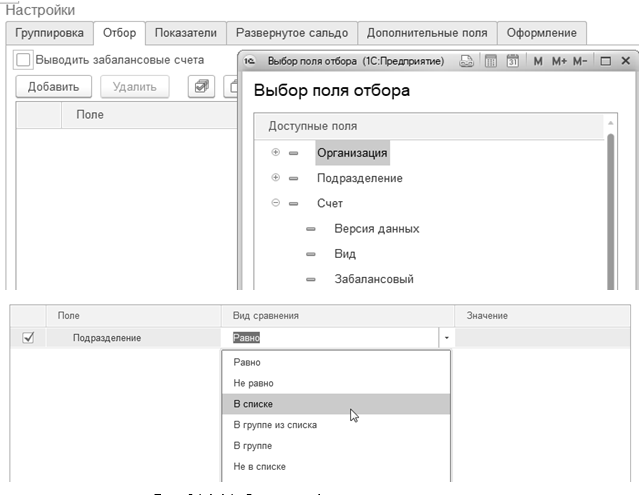The width and height of the screenshot is (643, 495).
Task: Collapse the Счет tree node
Action: coord(276,203)
